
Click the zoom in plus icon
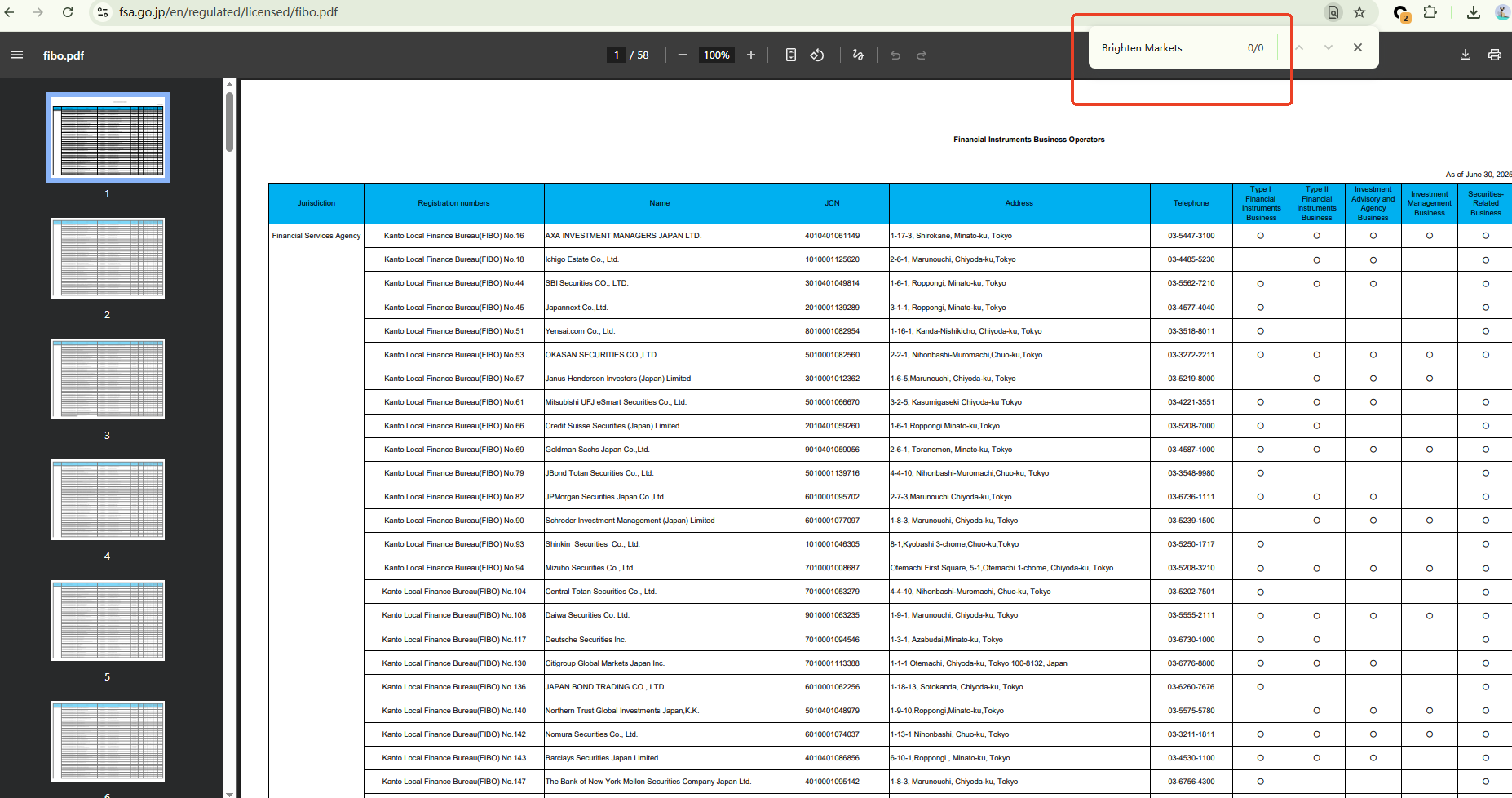pos(751,55)
